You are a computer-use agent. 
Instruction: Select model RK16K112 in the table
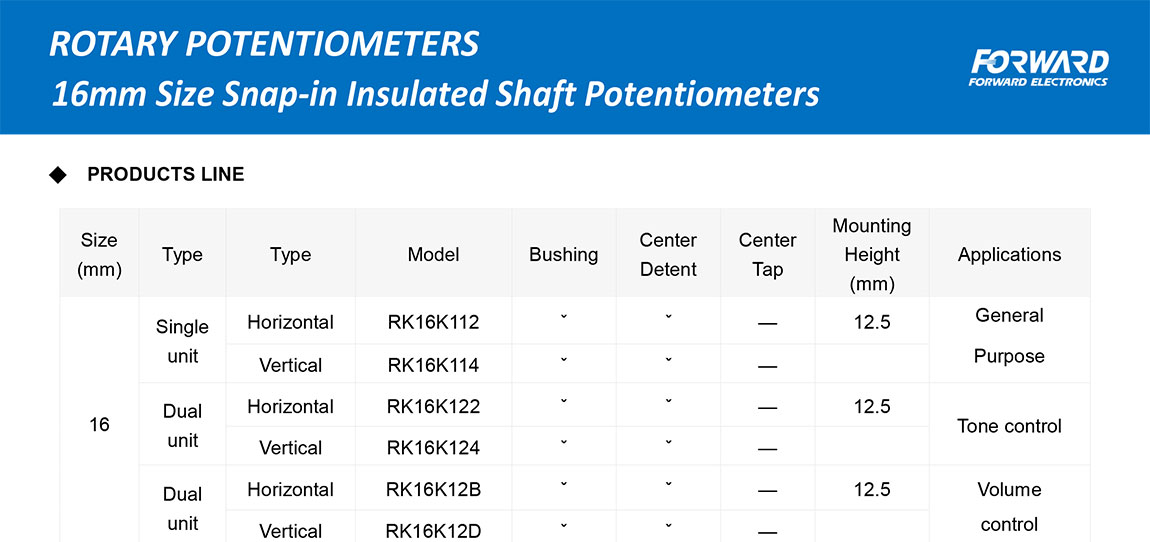point(433,322)
